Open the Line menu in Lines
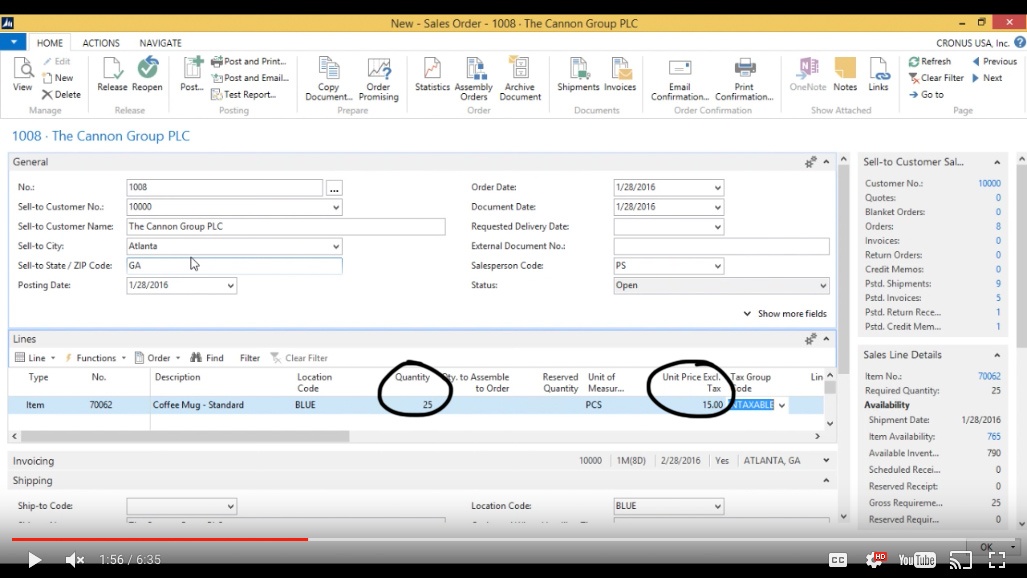Viewport: 1027px width, 578px height. 35,358
